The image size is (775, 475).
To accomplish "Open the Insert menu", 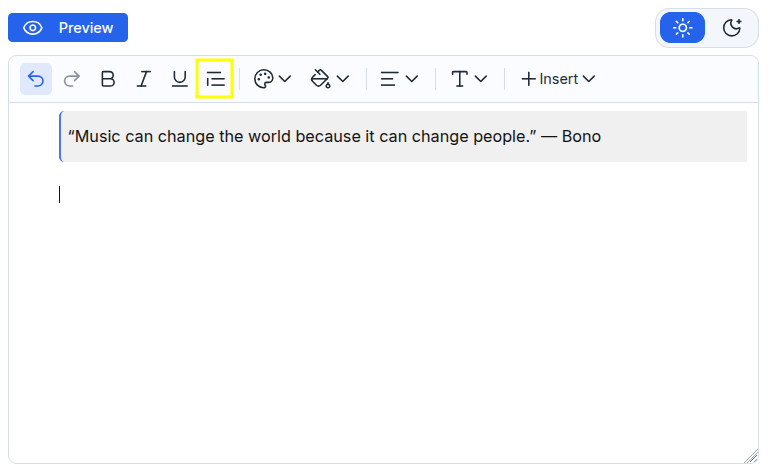I will (558, 79).
